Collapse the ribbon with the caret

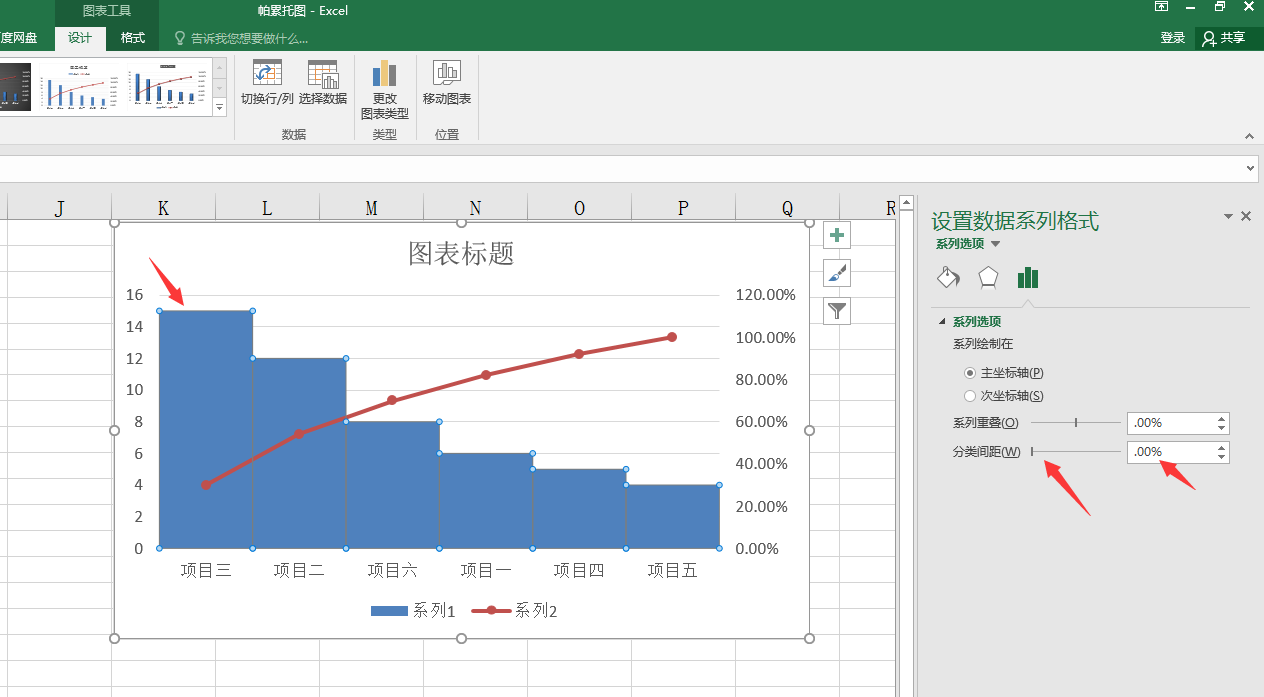click(x=1249, y=136)
